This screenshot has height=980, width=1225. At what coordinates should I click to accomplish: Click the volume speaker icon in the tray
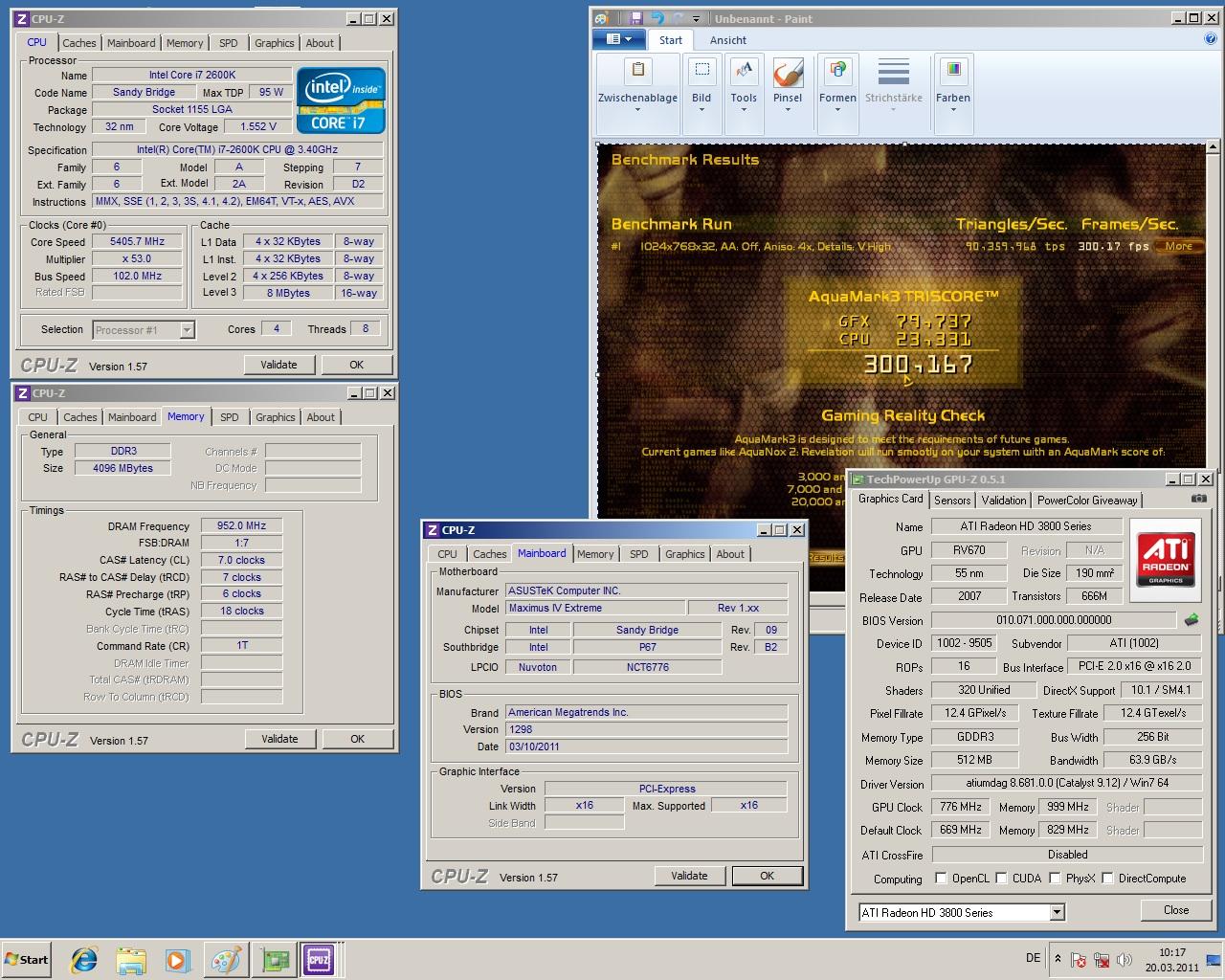pos(1124,960)
